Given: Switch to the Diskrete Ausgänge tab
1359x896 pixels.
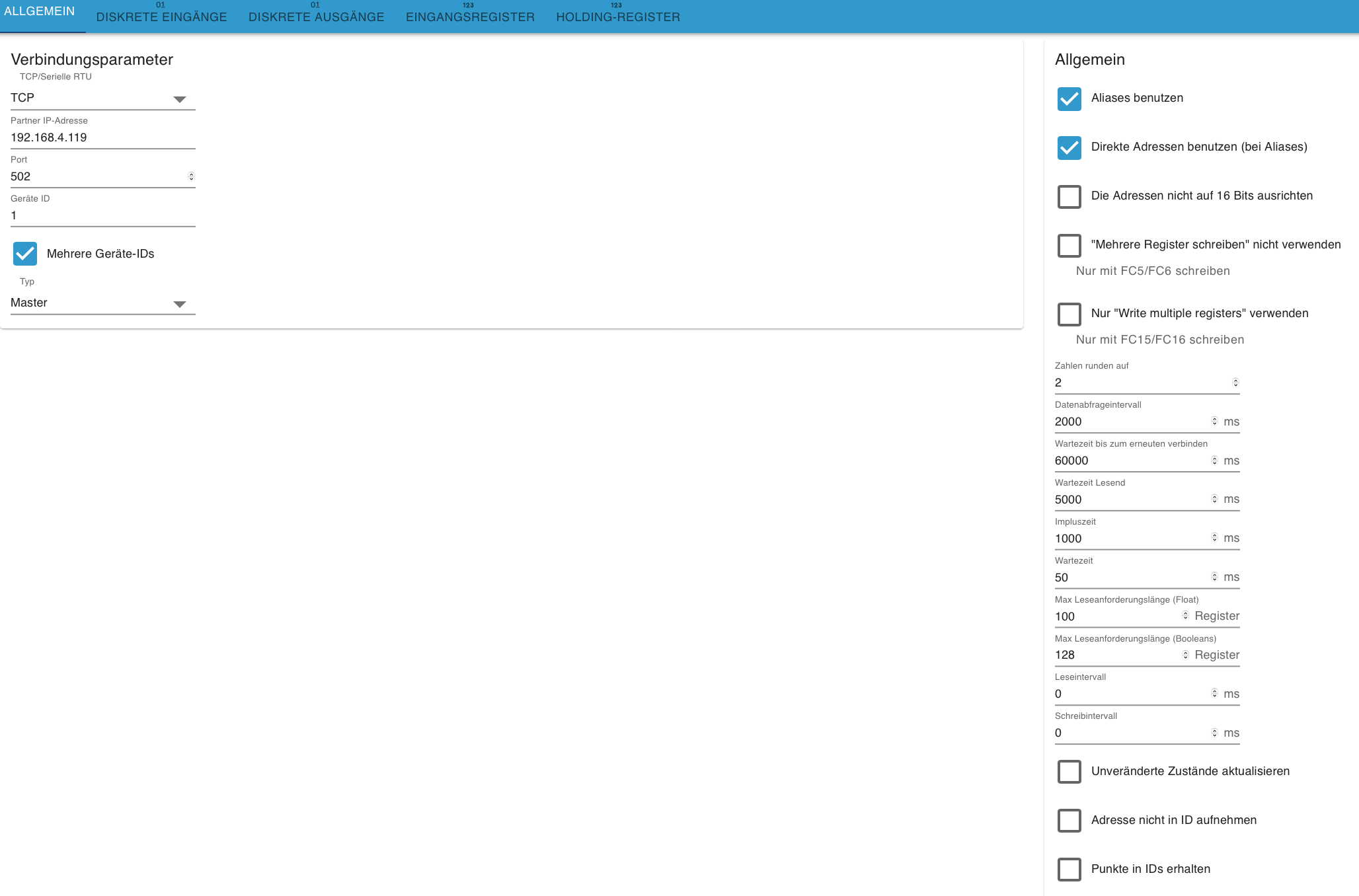Looking at the screenshot, I should point(316,17).
